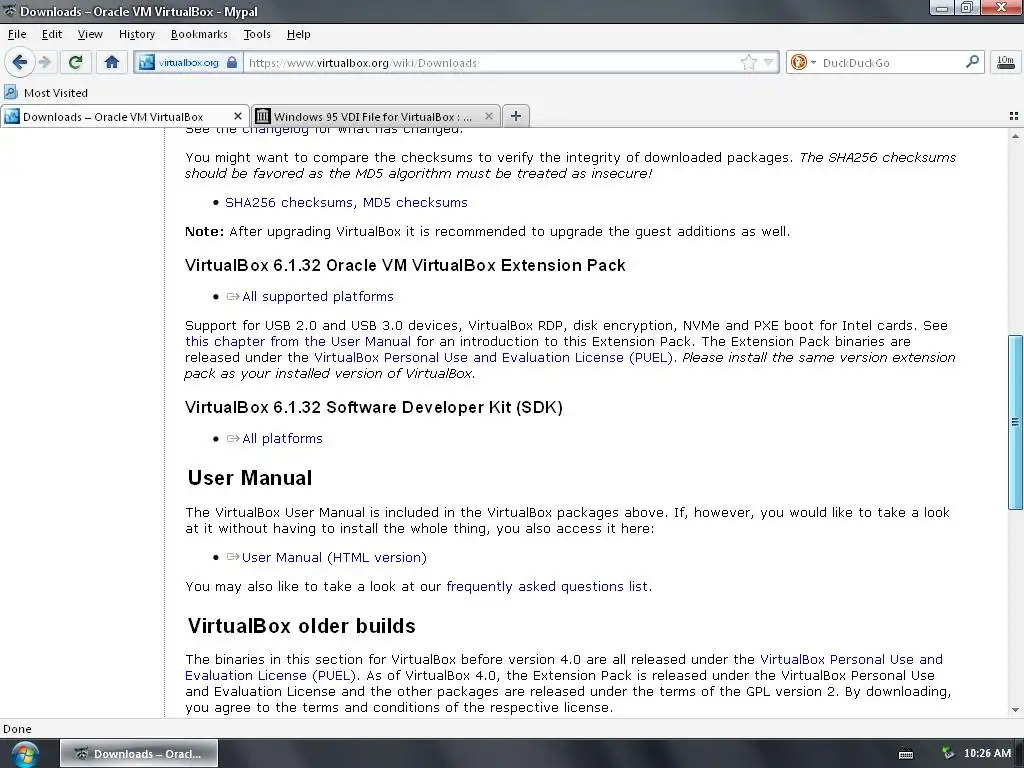
Task: Click the vertical scrollbar thumb
Action: point(1015,422)
